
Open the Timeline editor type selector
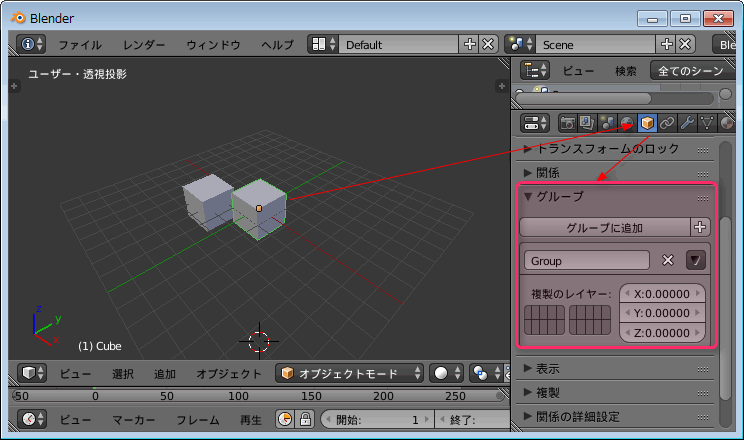point(31,419)
